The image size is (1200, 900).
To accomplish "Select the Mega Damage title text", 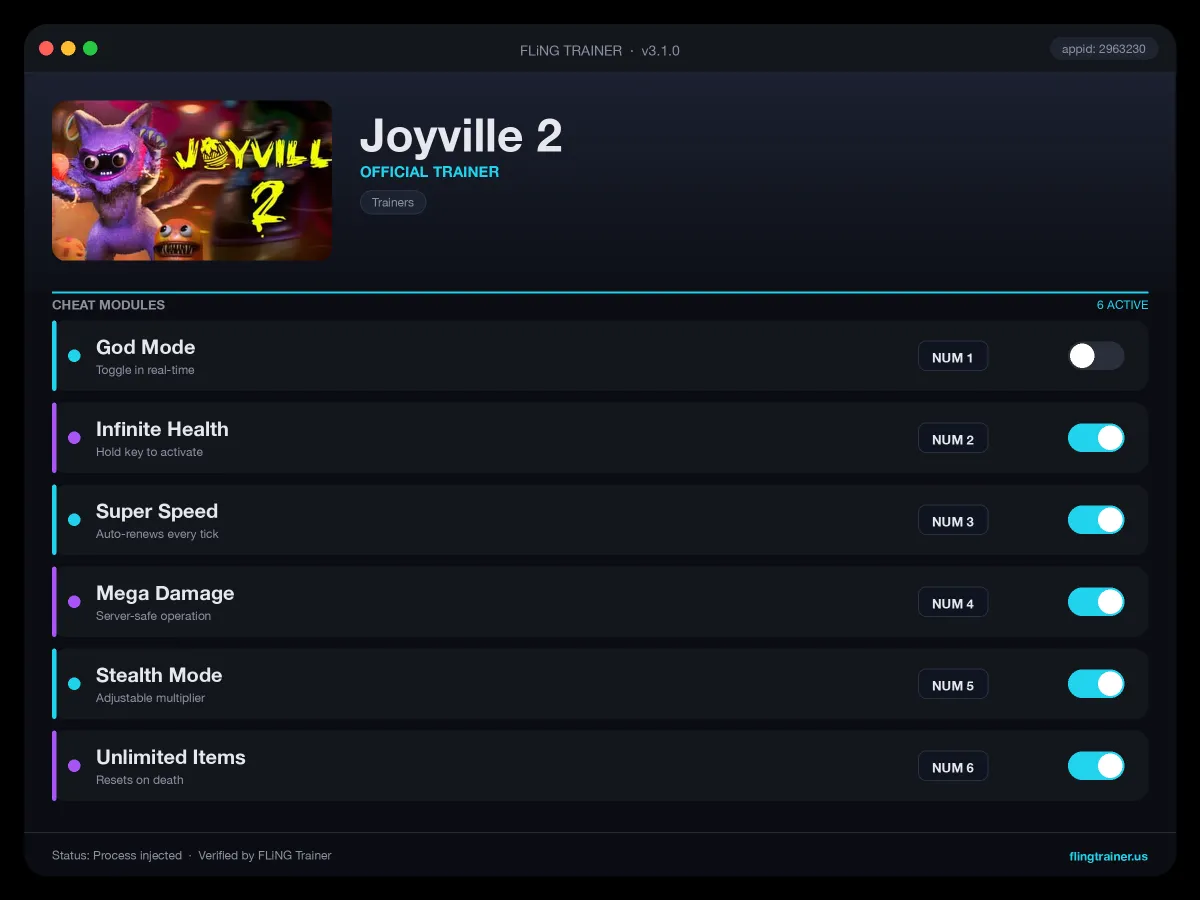I will (165, 593).
